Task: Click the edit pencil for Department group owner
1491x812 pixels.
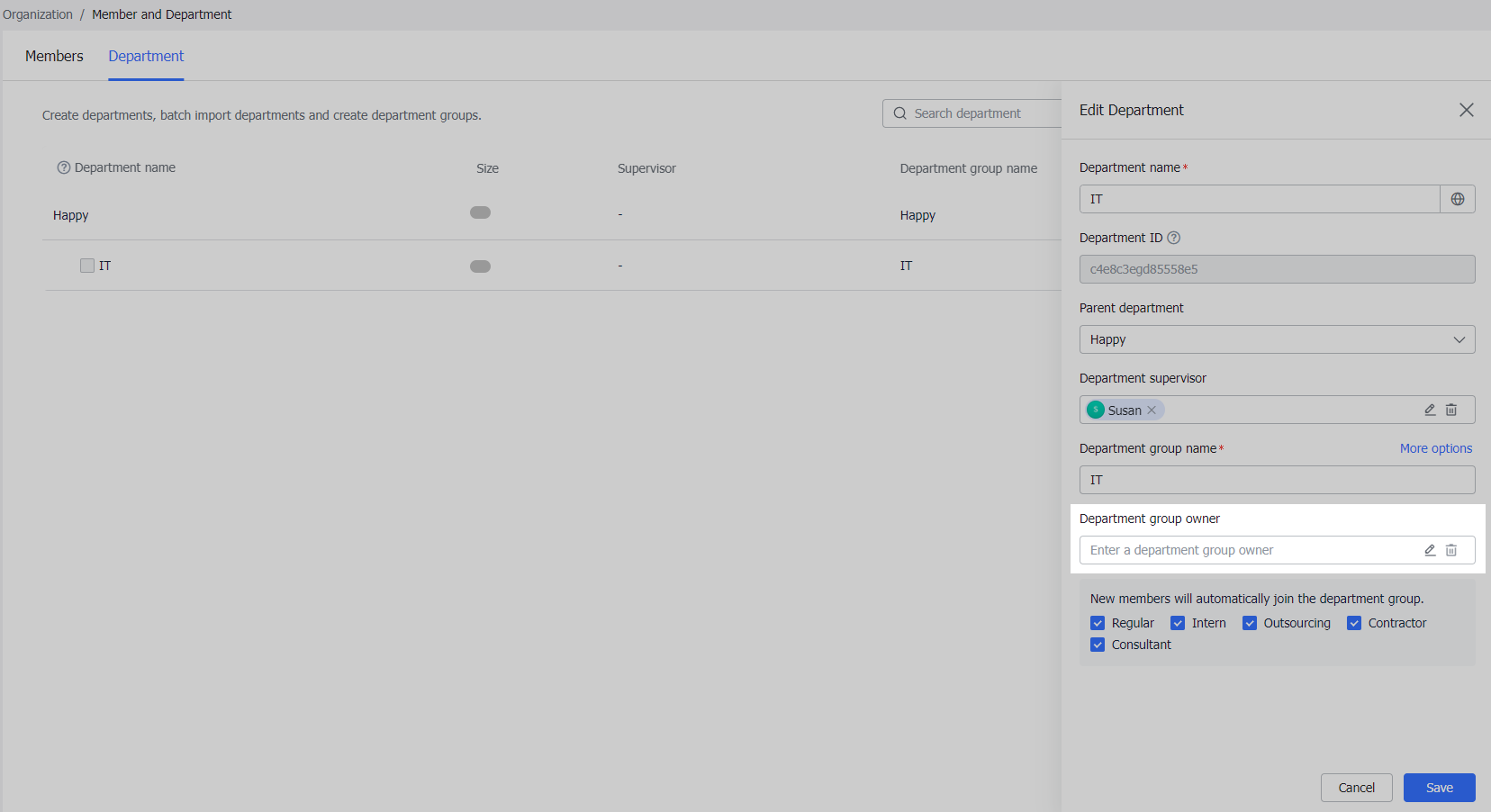Action: (x=1430, y=550)
